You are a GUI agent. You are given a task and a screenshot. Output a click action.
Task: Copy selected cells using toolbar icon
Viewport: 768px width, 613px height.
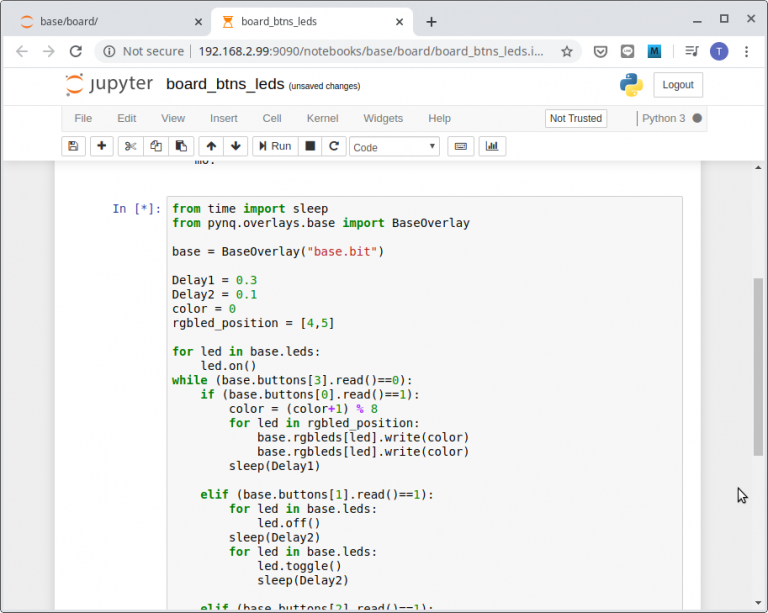pos(155,146)
